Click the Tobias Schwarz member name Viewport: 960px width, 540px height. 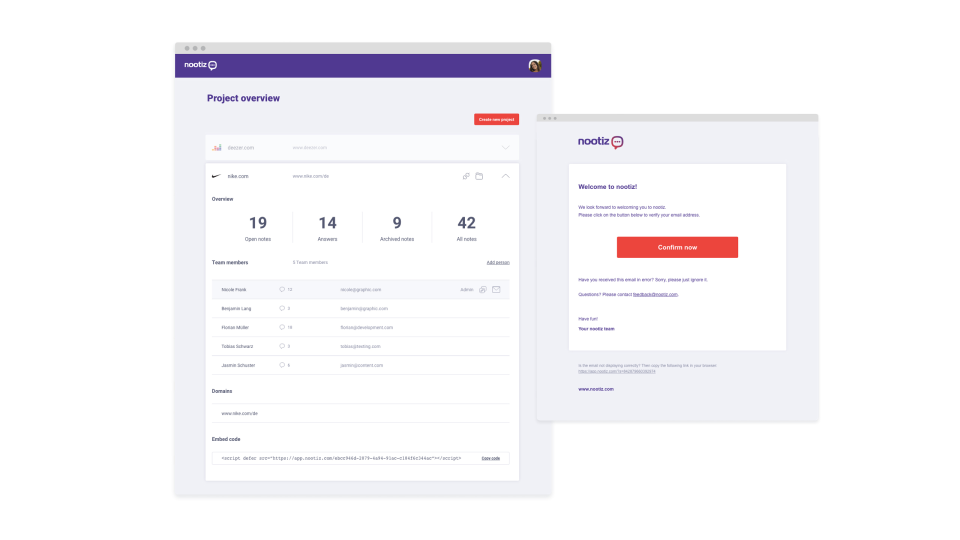pos(237,347)
